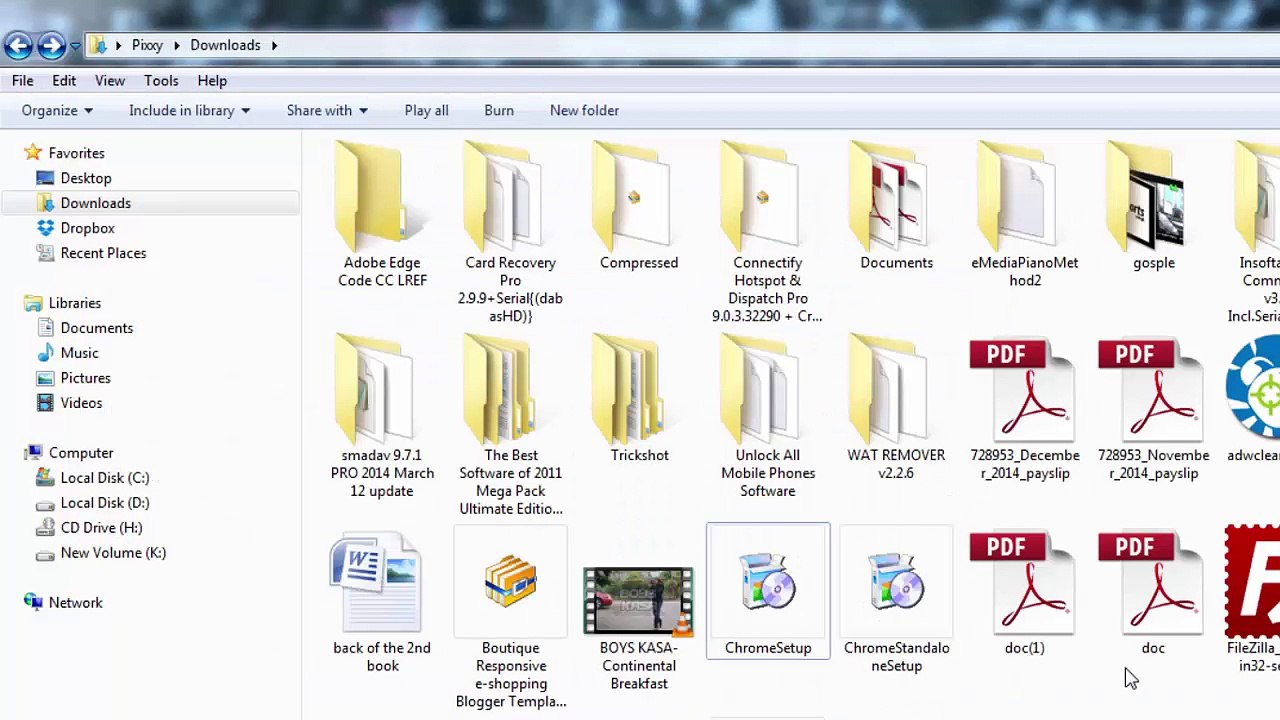This screenshot has height=720, width=1280.
Task: Open the Videos library
Action: tap(69, 403)
